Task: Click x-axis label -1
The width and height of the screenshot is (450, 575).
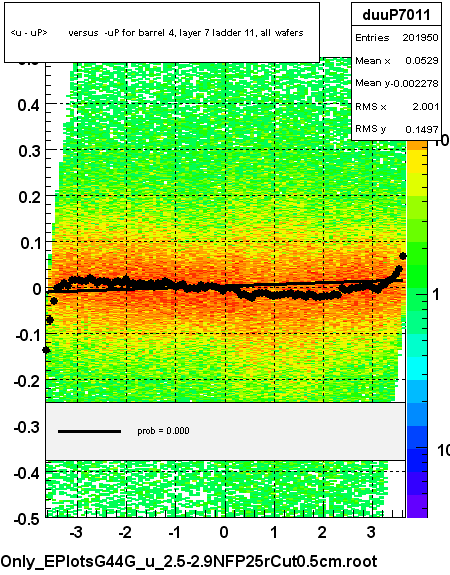Action: [174, 532]
